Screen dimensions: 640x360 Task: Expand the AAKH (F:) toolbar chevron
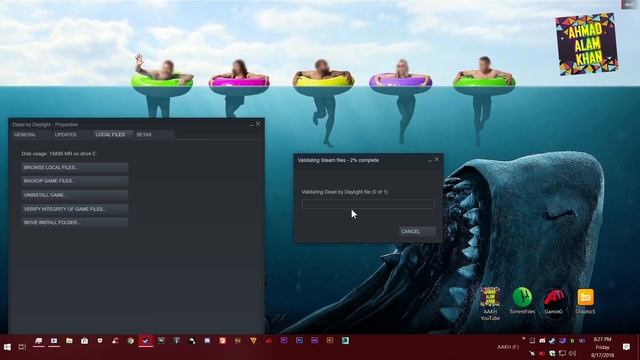point(523,338)
